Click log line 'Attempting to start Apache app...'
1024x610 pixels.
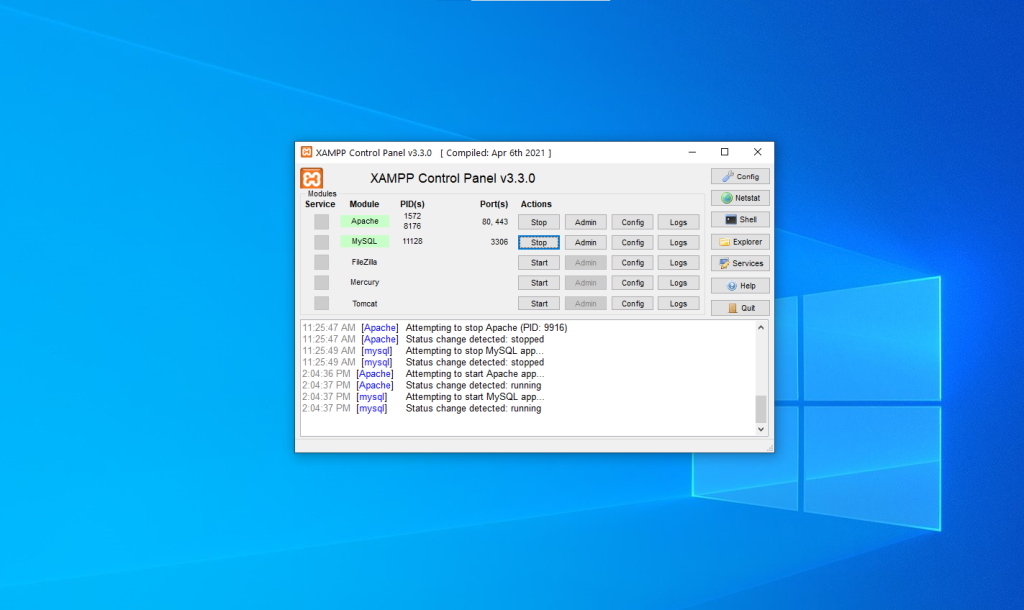475,374
